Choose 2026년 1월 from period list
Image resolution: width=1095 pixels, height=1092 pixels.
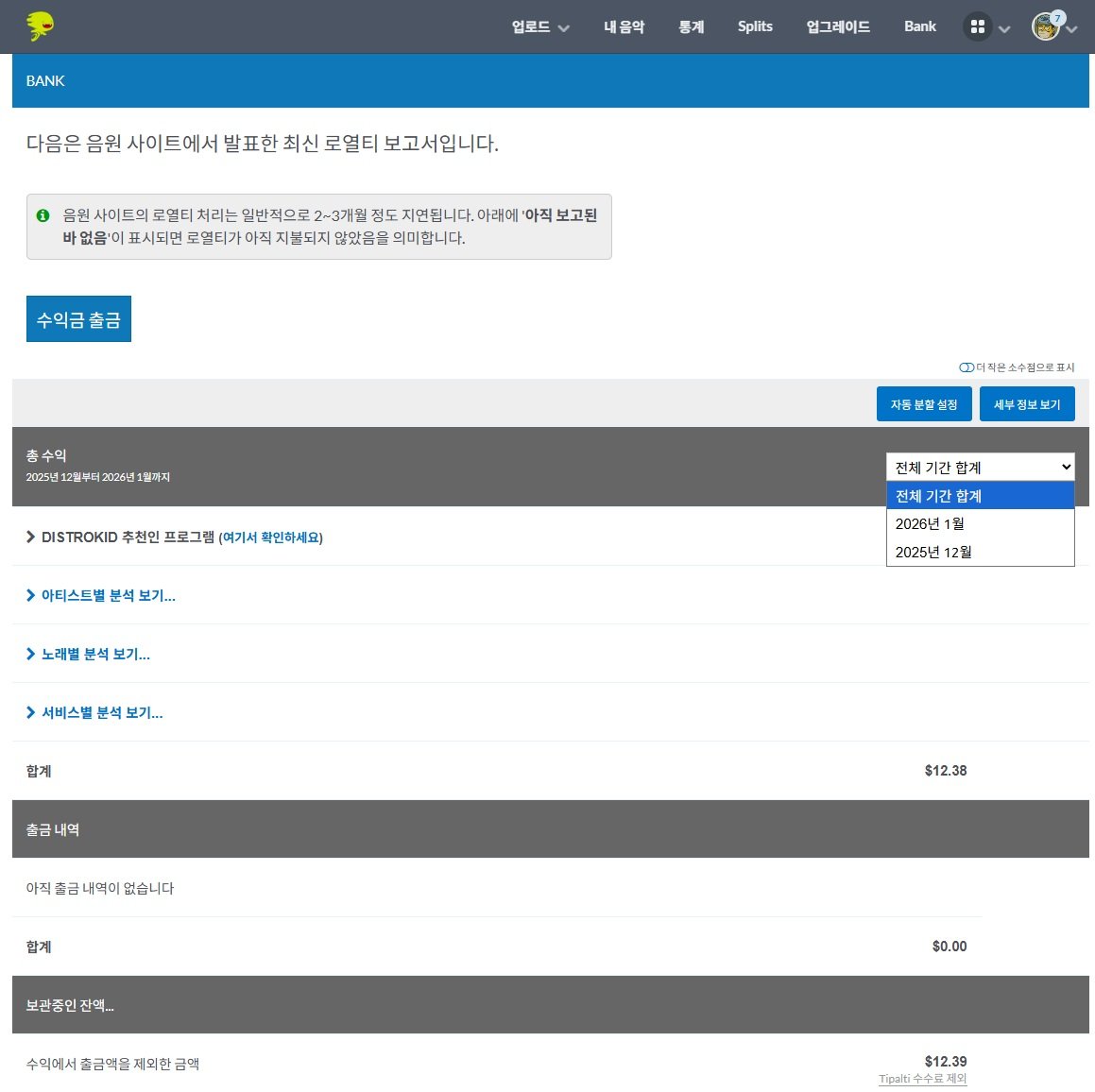980,523
